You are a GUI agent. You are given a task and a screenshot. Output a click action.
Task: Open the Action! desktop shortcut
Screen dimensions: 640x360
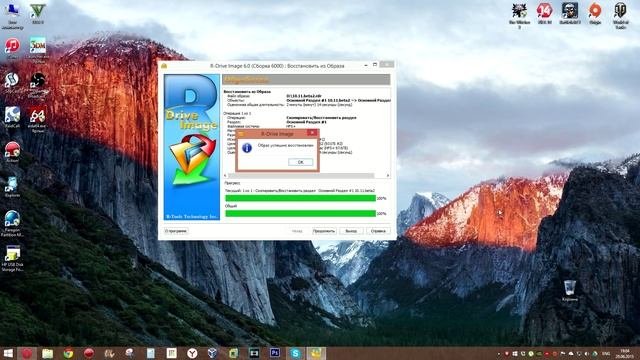(x=12, y=152)
